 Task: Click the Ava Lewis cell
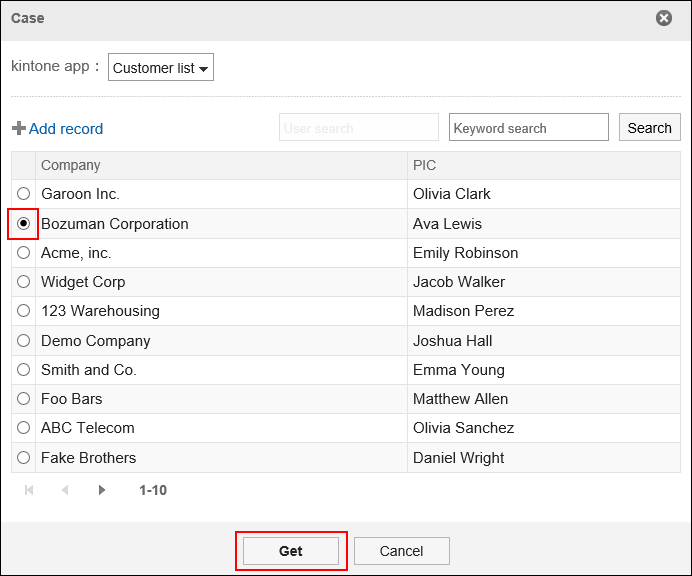[544, 224]
